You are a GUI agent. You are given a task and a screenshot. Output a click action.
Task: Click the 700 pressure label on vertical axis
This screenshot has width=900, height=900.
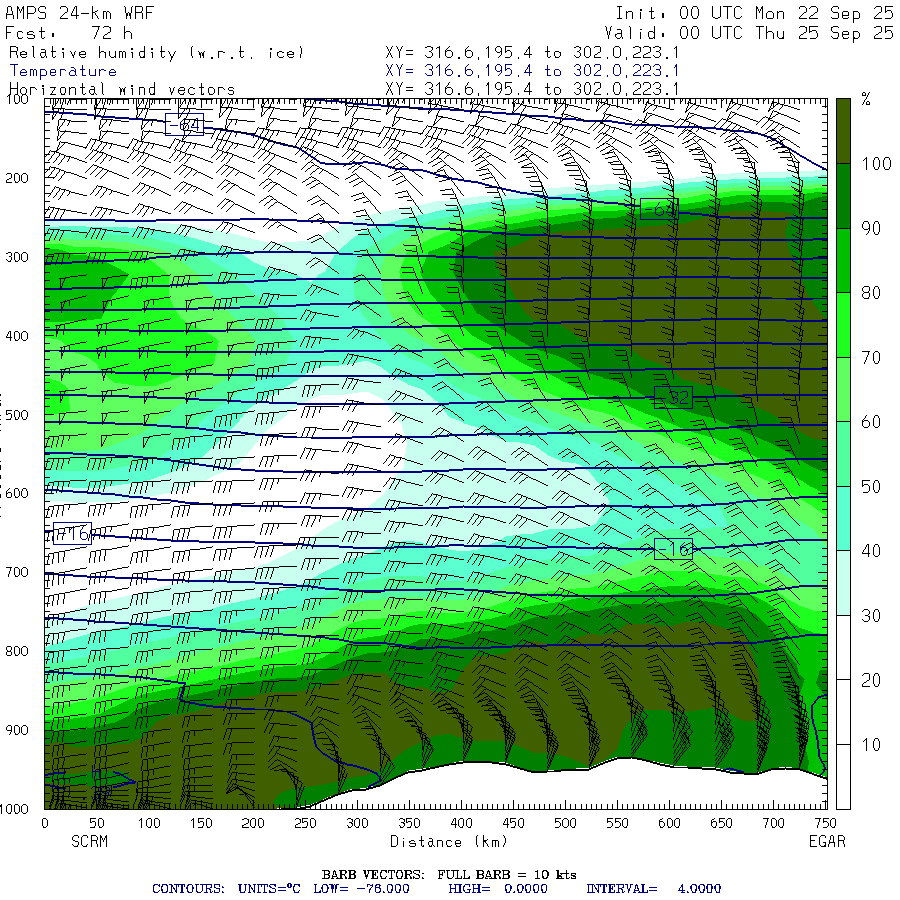pos(17,572)
